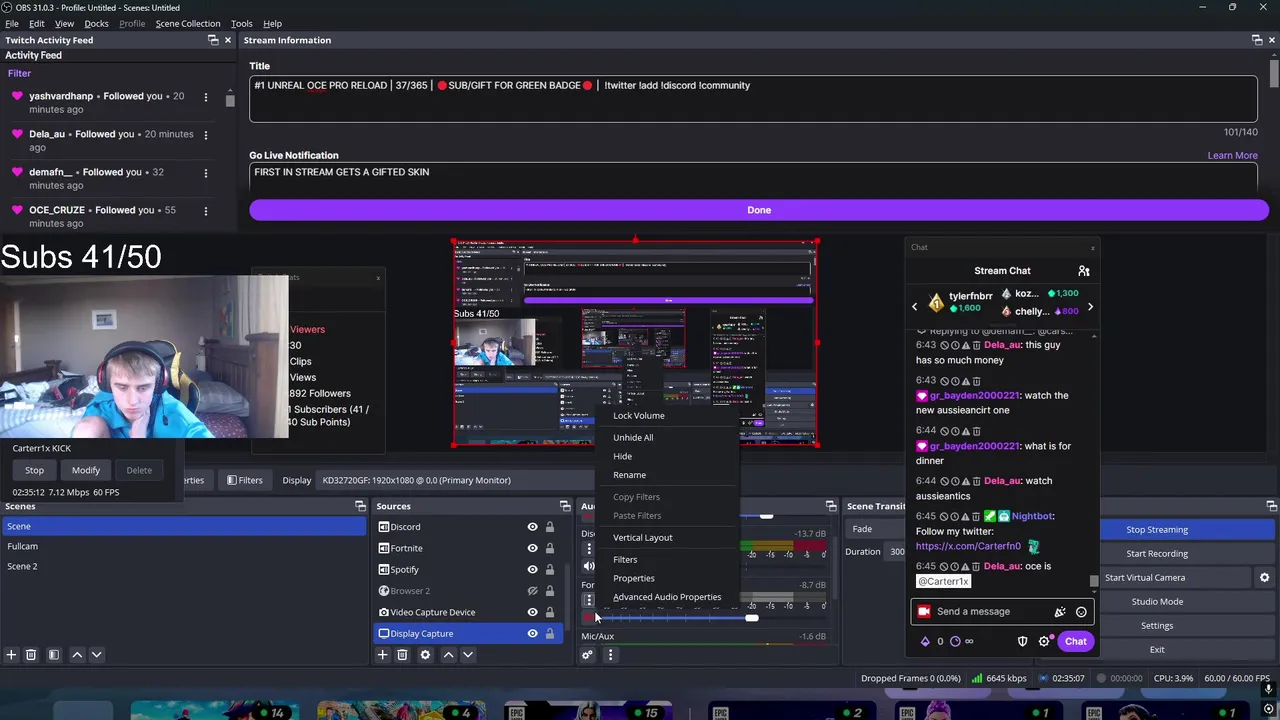Open Advanced Audio gears icon in mixer
The height and width of the screenshot is (720, 1280).
pyautogui.click(x=587, y=655)
